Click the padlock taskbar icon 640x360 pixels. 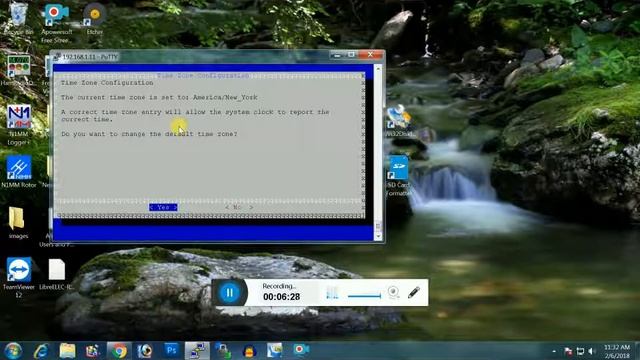pos(223,351)
